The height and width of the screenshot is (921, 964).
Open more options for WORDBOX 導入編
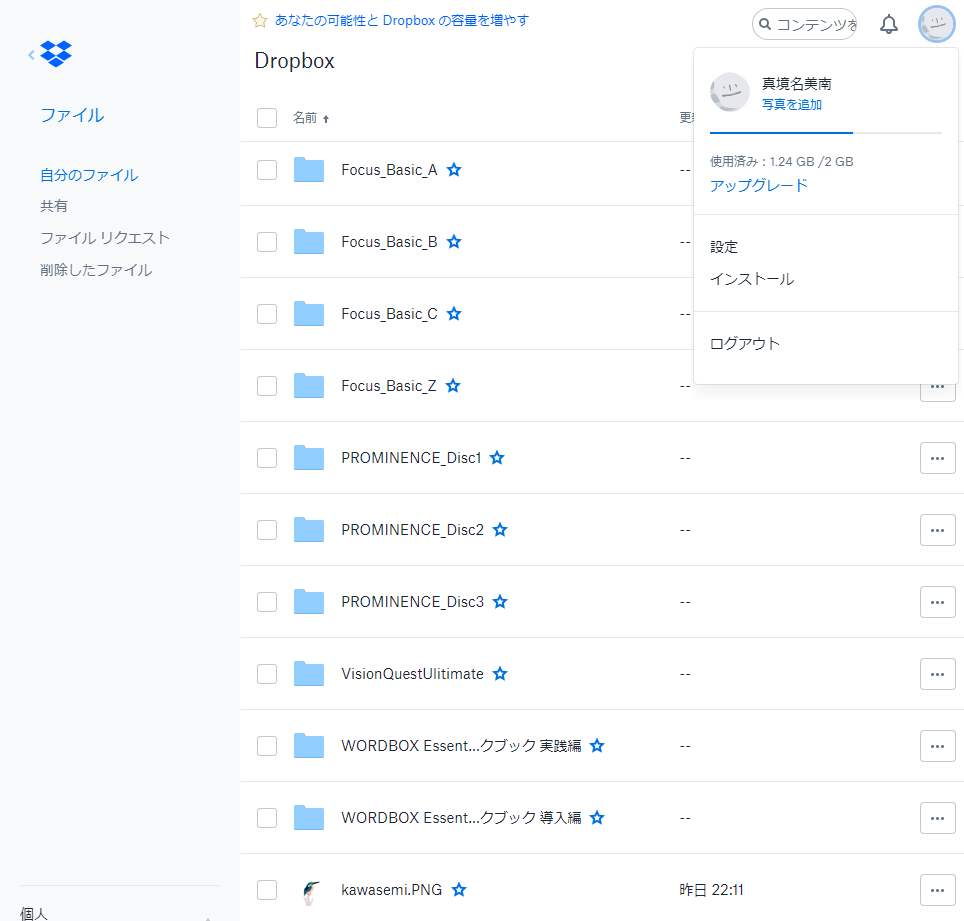click(x=938, y=818)
